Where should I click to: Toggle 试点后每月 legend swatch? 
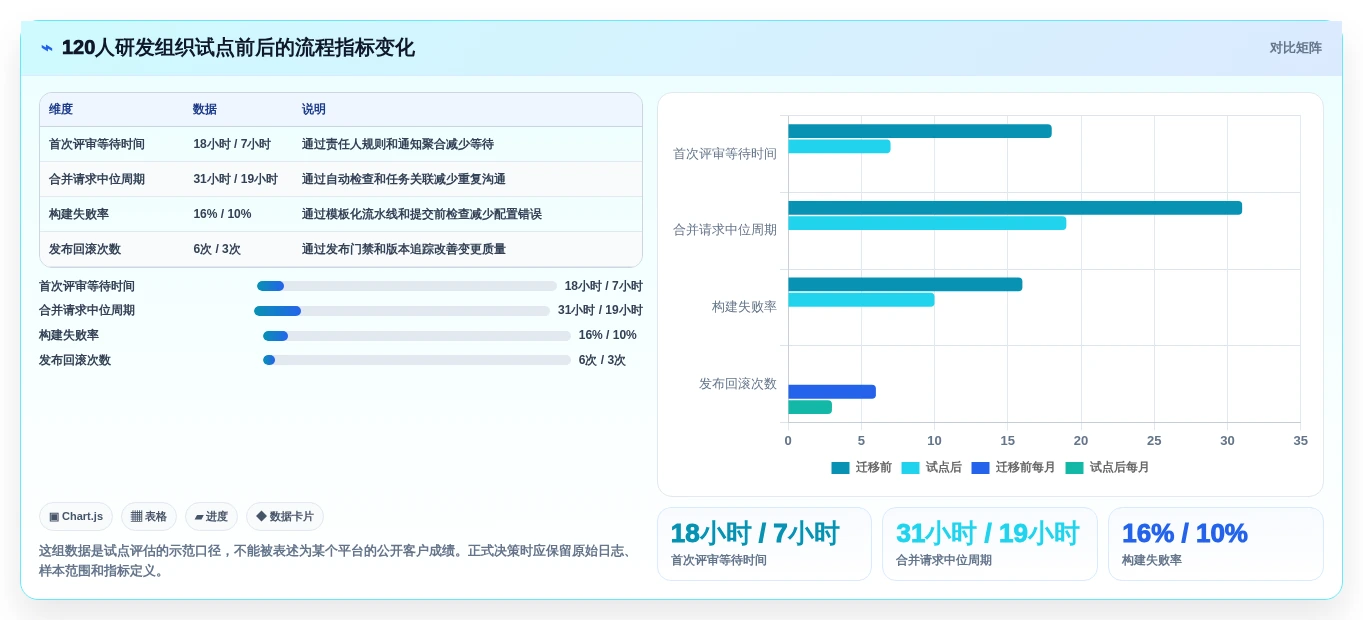[x=1074, y=468]
